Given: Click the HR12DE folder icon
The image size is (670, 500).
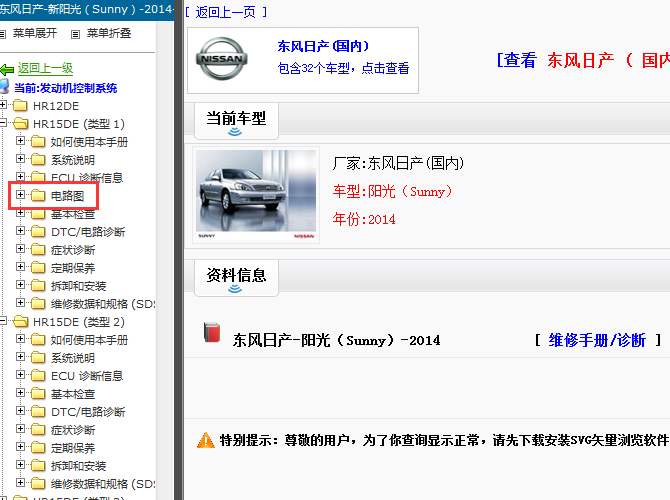Looking at the screenshot, I should (20, 105).
